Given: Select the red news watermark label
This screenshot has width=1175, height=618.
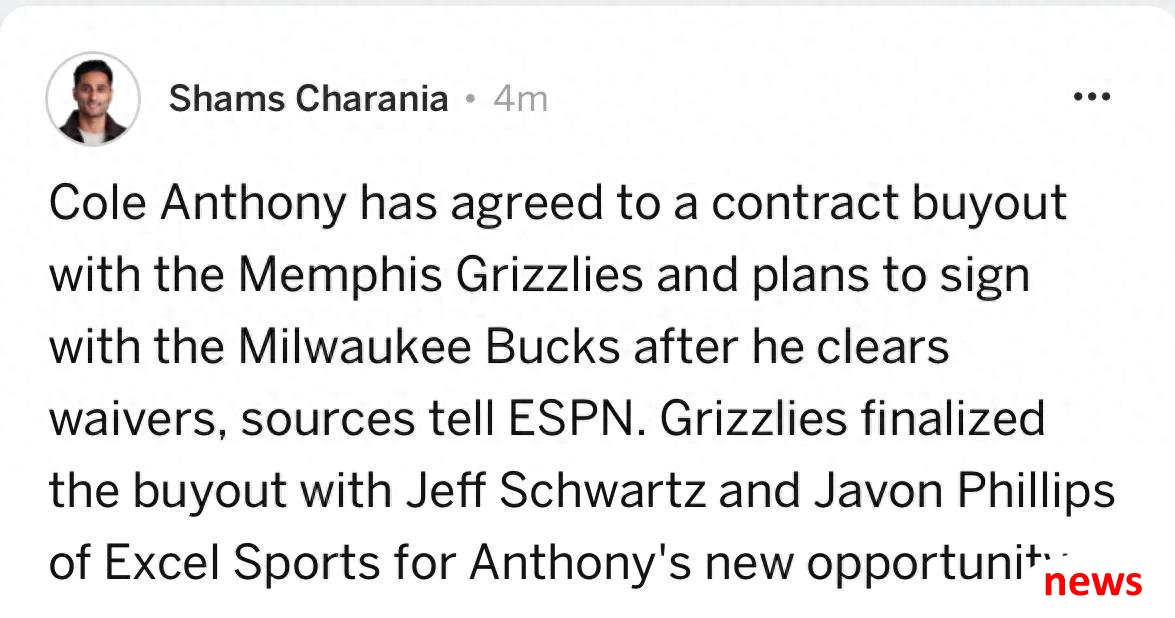Looking at the screenshot, I should [1093, 581].
